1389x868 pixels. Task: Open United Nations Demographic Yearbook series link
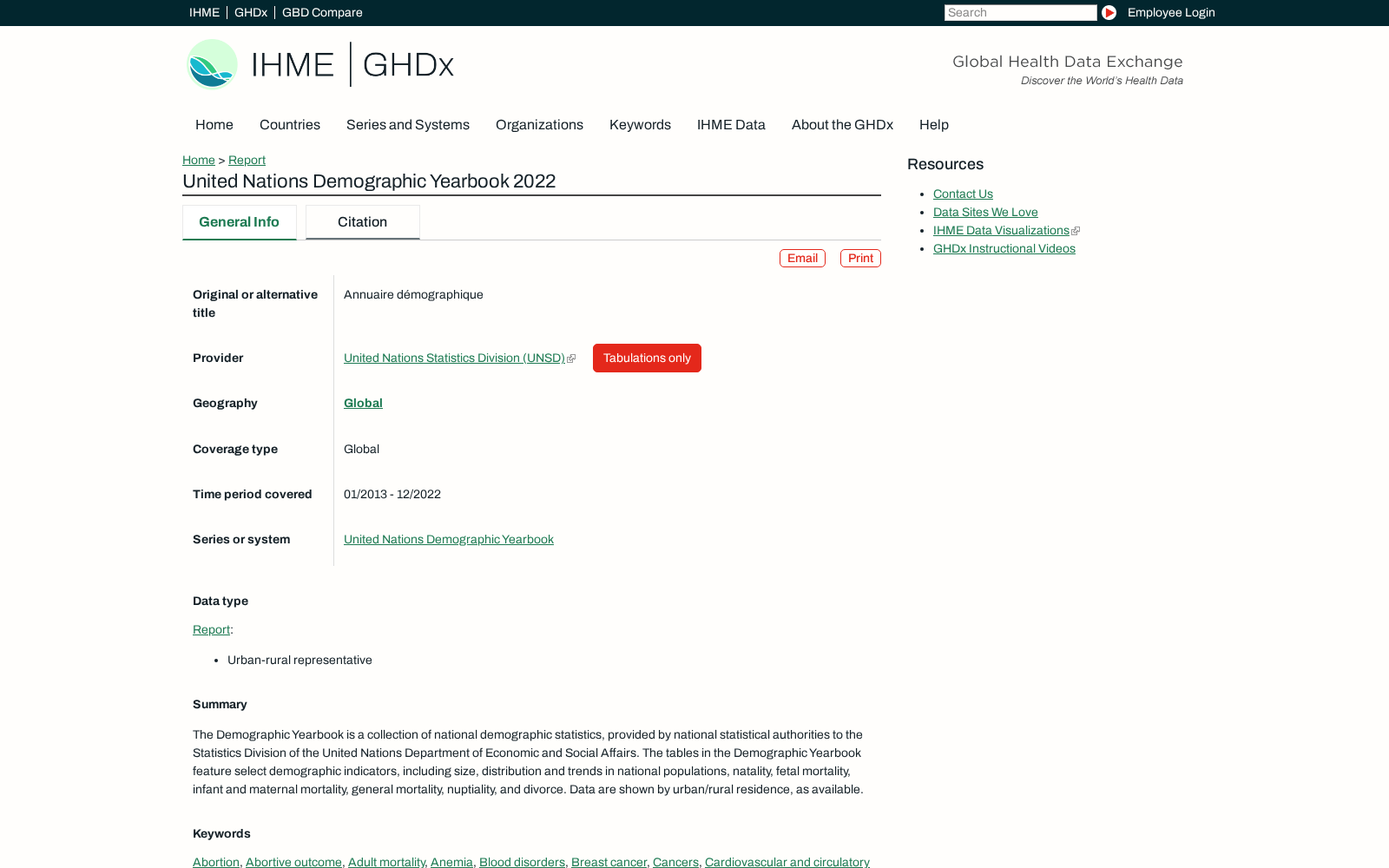[x=449, y=540]
